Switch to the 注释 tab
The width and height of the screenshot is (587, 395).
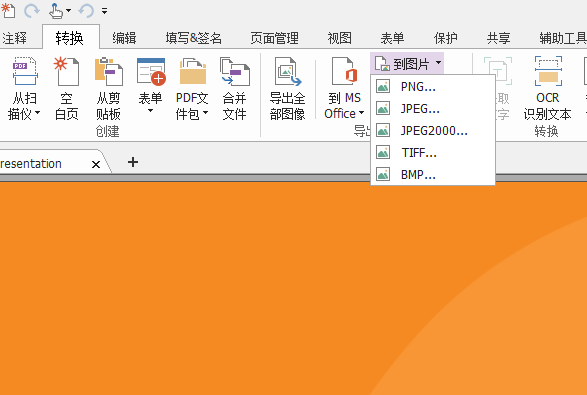14,38
